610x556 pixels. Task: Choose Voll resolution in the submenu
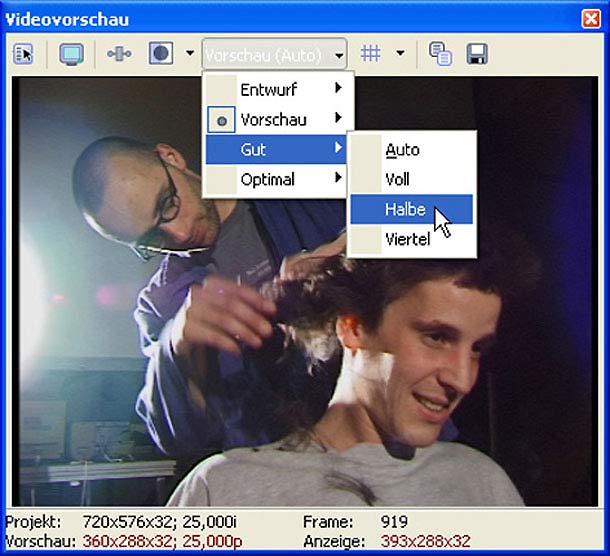coord(398,180)
